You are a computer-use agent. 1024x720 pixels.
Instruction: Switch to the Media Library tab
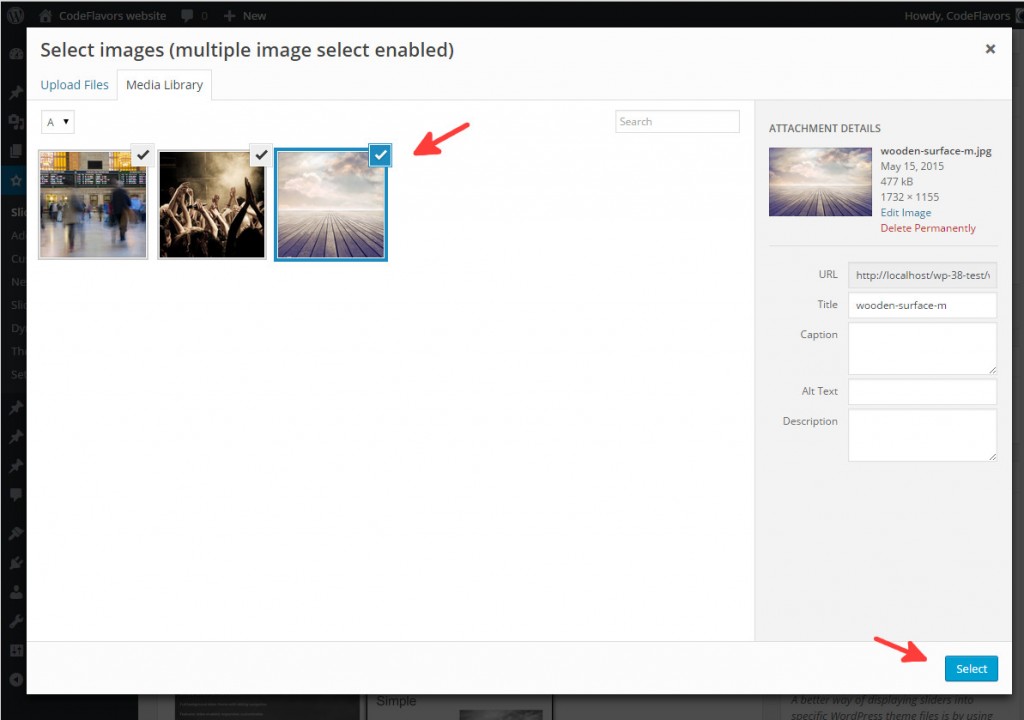click(164, 85)
